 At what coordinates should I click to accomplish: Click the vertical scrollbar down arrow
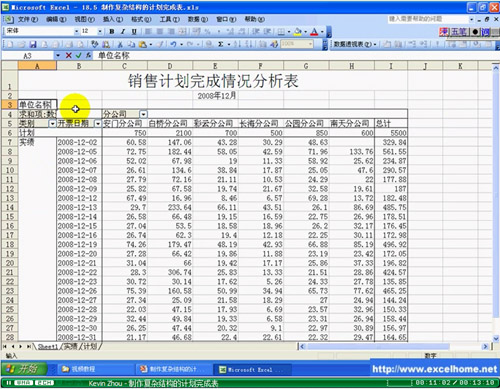click(496, 339)
